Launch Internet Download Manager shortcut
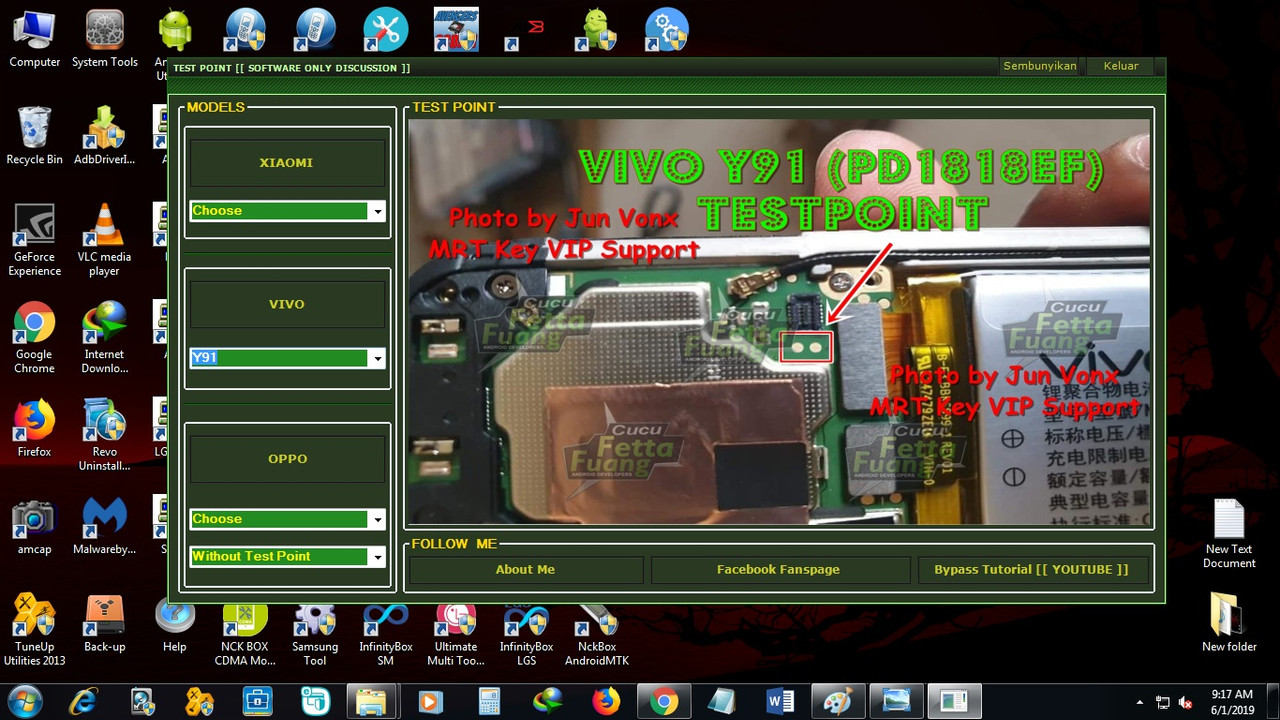 tap(104, 338)
